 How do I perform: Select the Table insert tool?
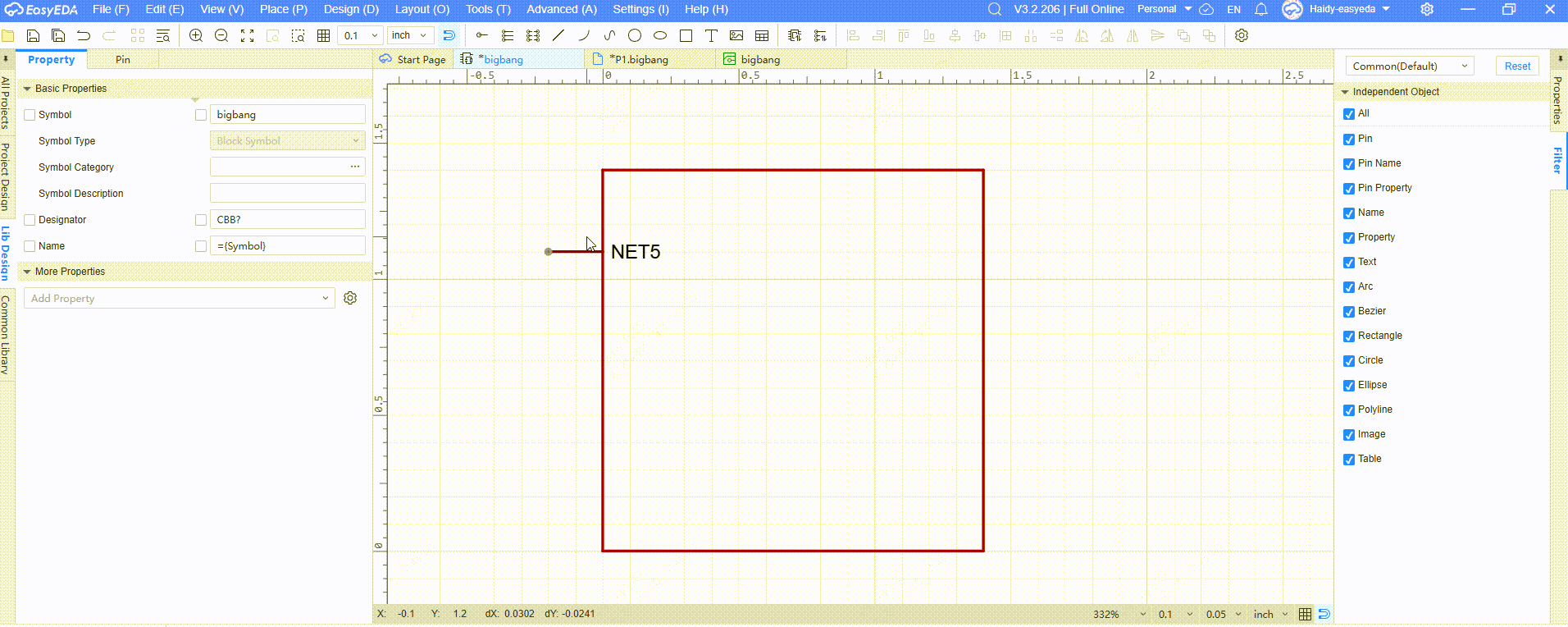pyautogui.click(x=762, y=35)
